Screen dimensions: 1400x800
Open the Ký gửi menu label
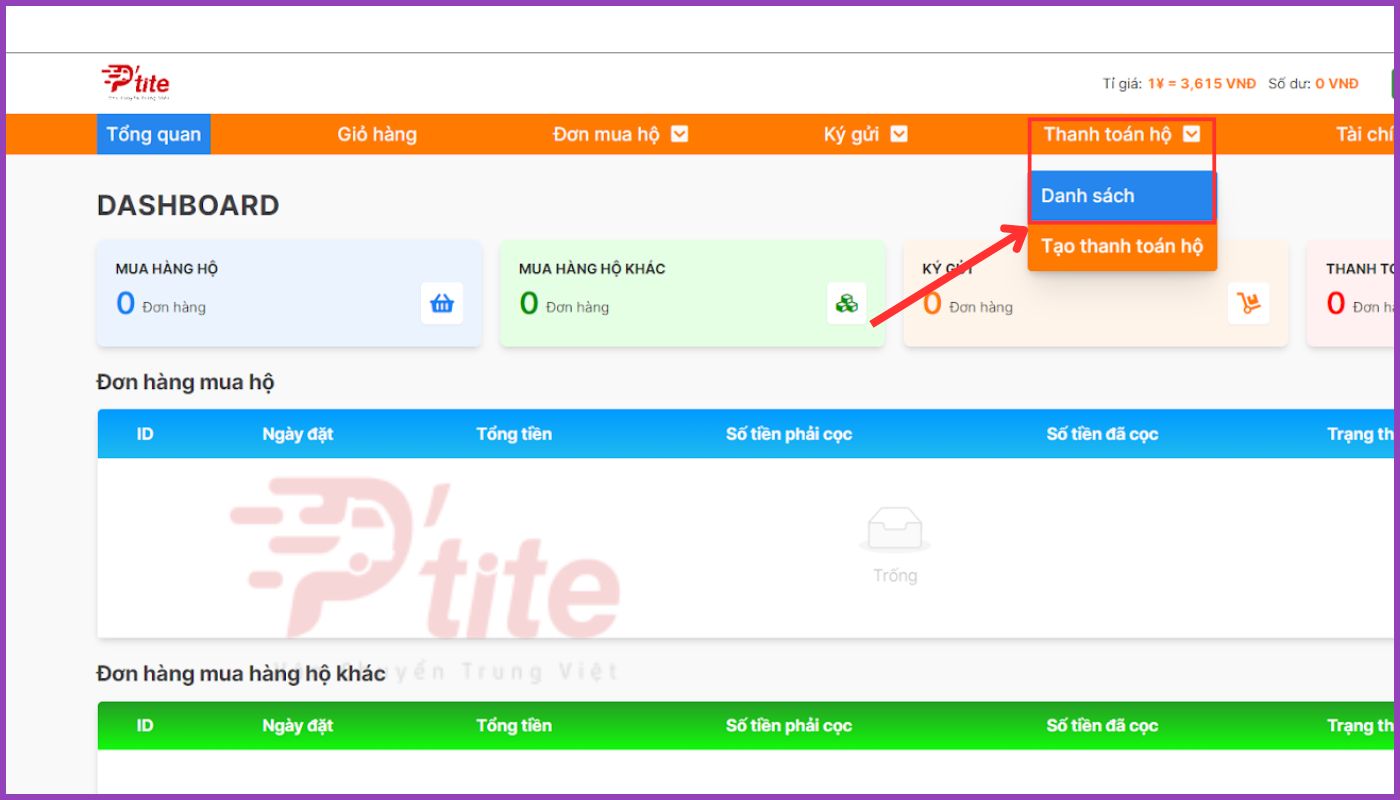pyautogui.click(x=851, y=134)
